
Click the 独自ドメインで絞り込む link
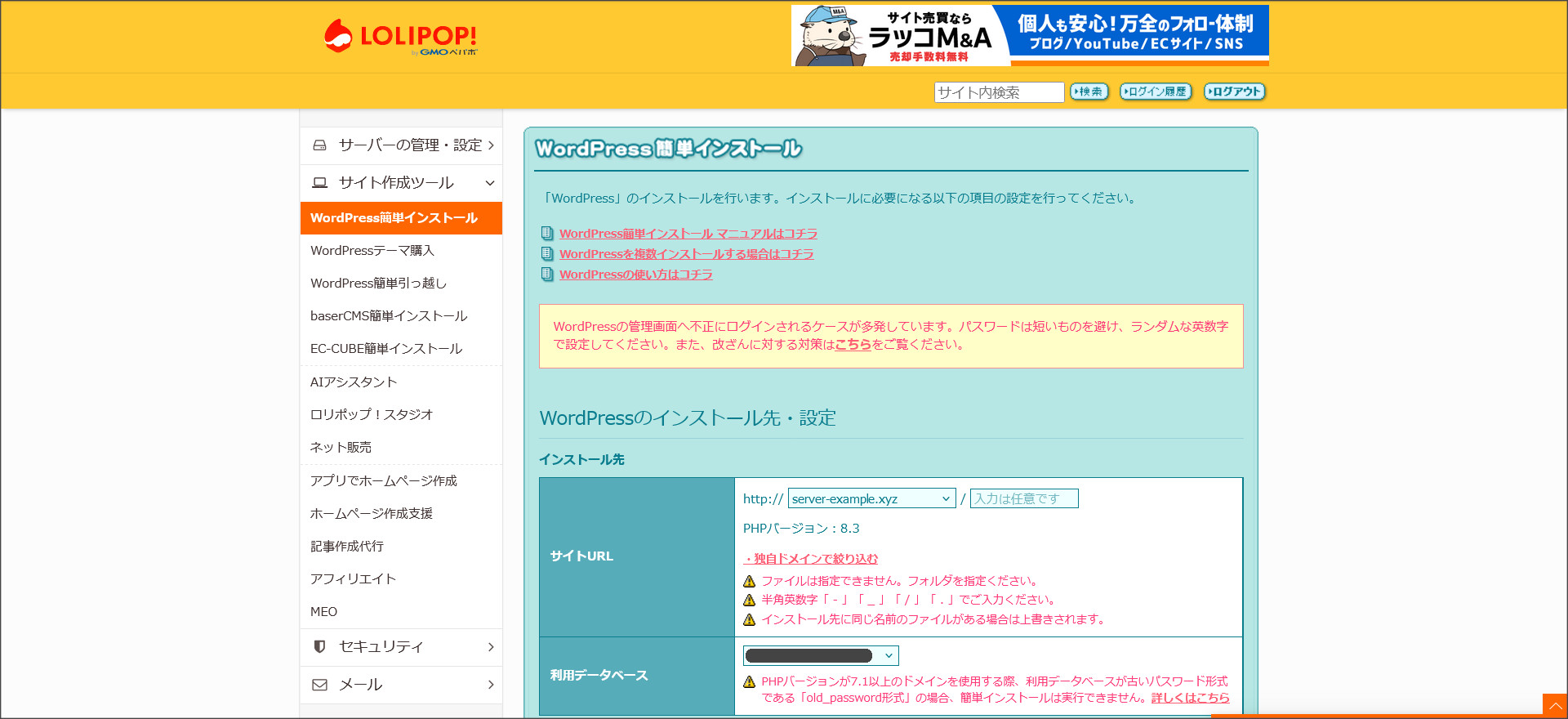(810, 559)
